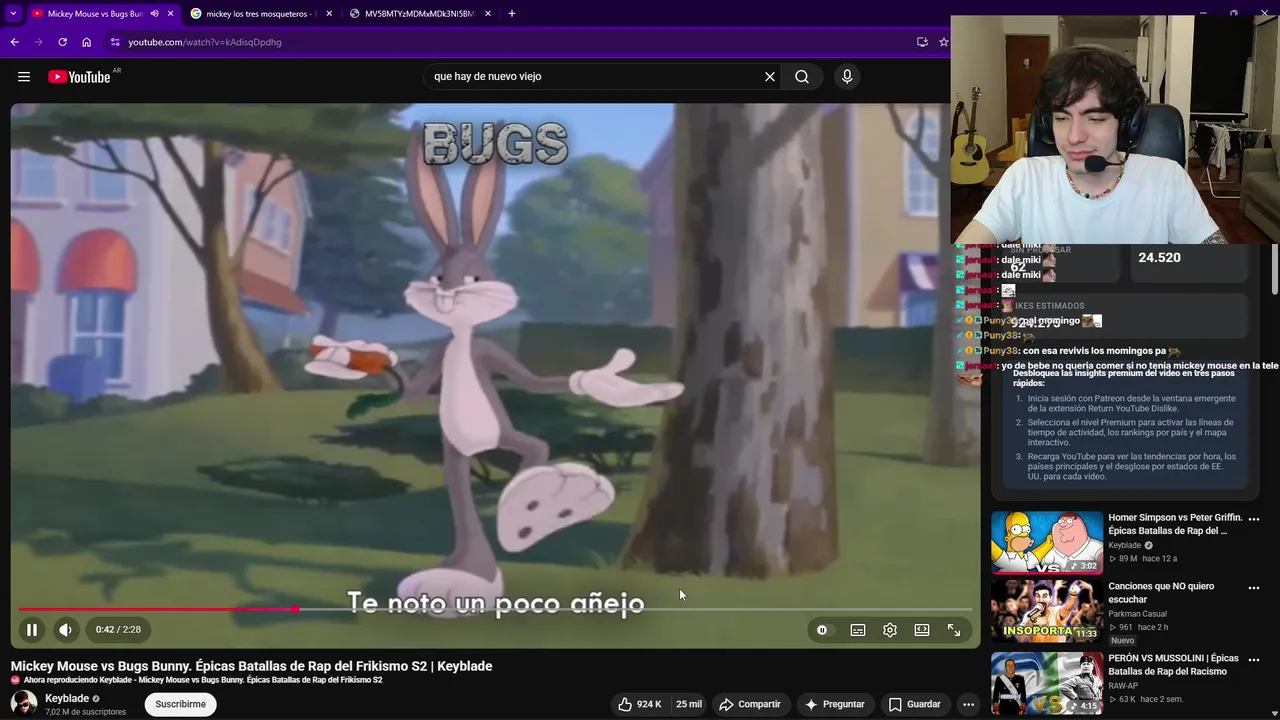
Task: Click the dislike count 25 mil
Action: (x=689, y=704)
